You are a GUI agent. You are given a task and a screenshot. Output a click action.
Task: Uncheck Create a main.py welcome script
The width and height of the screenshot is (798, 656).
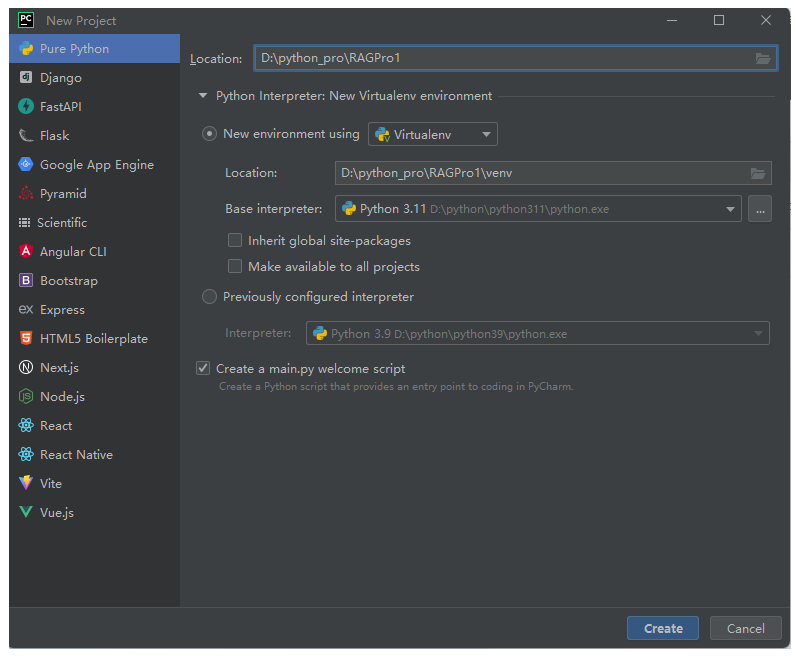pyautogui.click(x=203, y=368)
